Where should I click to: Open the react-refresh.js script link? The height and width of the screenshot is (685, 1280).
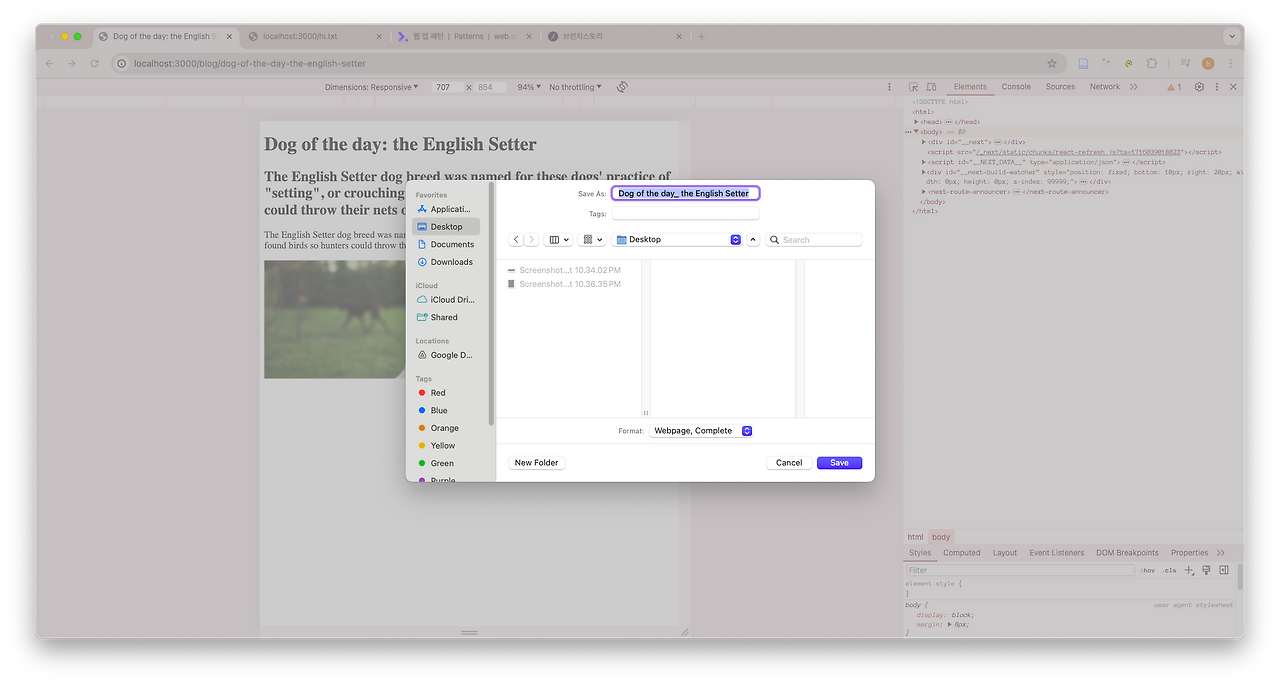1078,152
